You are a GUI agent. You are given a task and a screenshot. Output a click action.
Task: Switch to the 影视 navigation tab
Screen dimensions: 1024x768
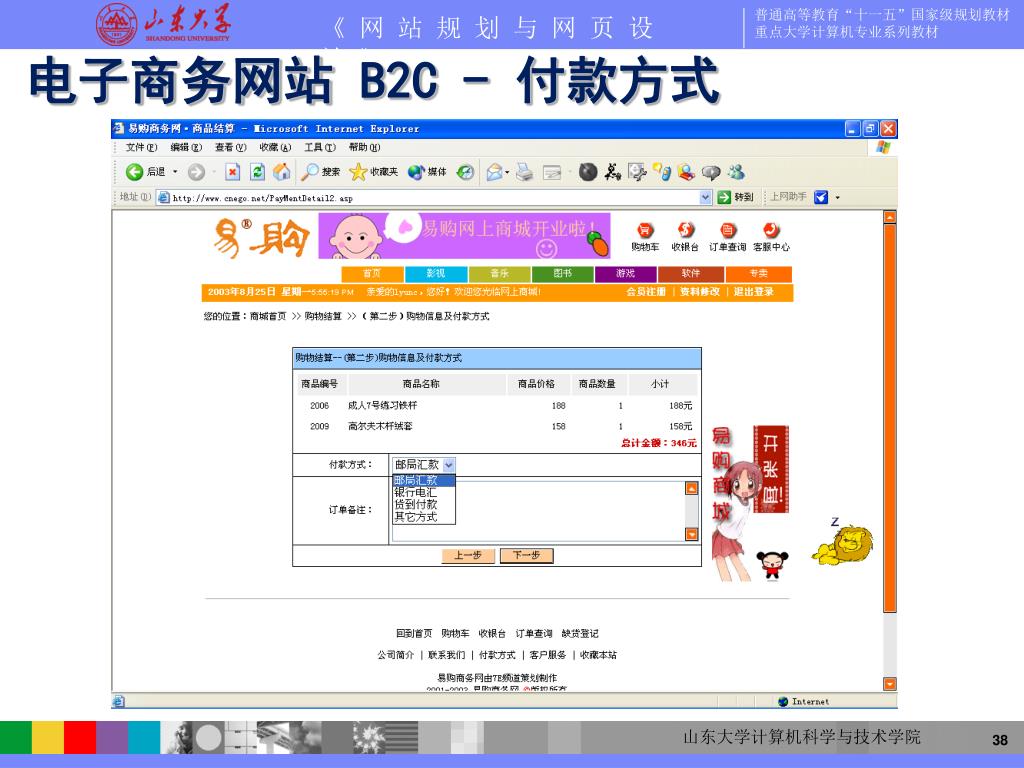point(436,273)
